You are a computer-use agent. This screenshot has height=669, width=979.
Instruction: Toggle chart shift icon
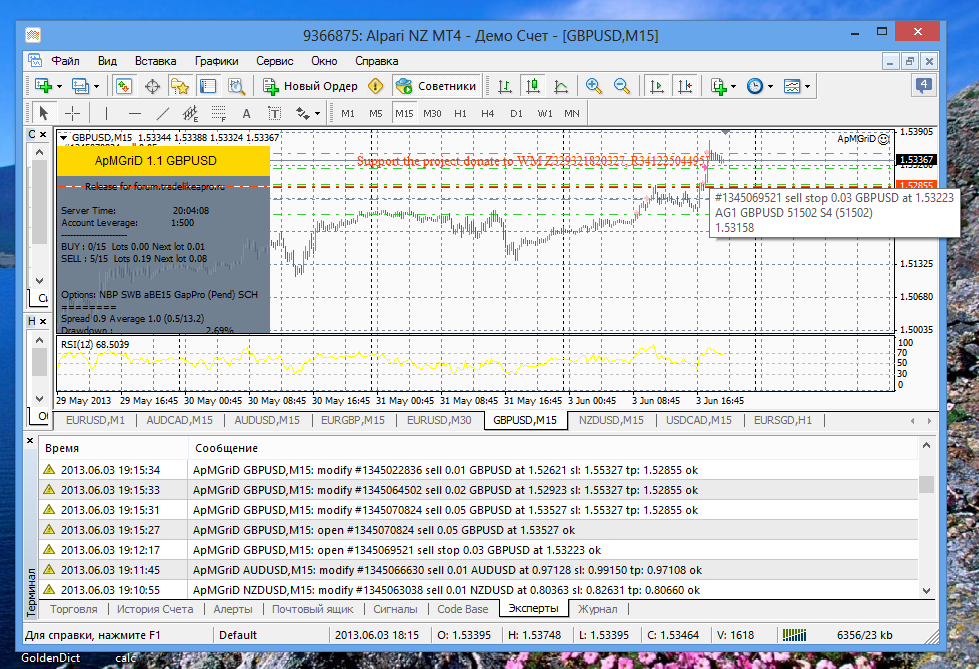click(685, 86)
